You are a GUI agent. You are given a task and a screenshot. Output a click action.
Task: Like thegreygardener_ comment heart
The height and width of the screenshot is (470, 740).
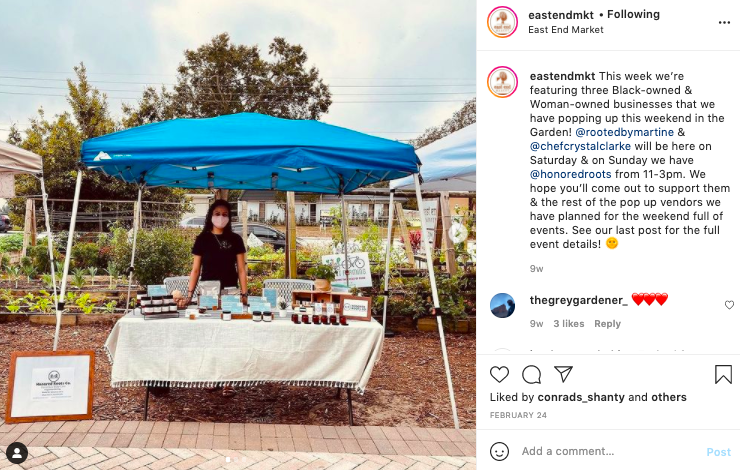point(729,305)
